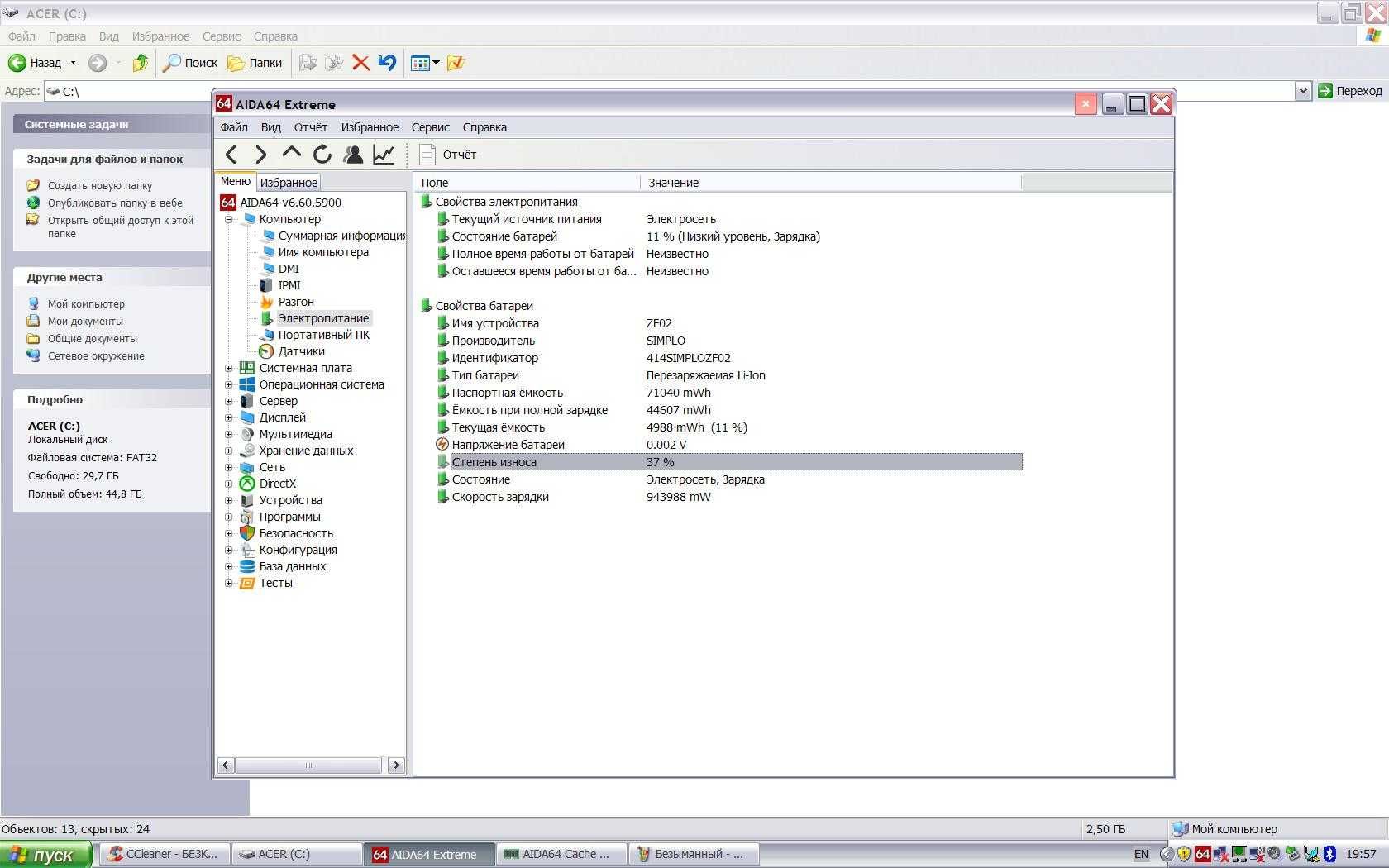Select Портативный ПК tree item

324,335
